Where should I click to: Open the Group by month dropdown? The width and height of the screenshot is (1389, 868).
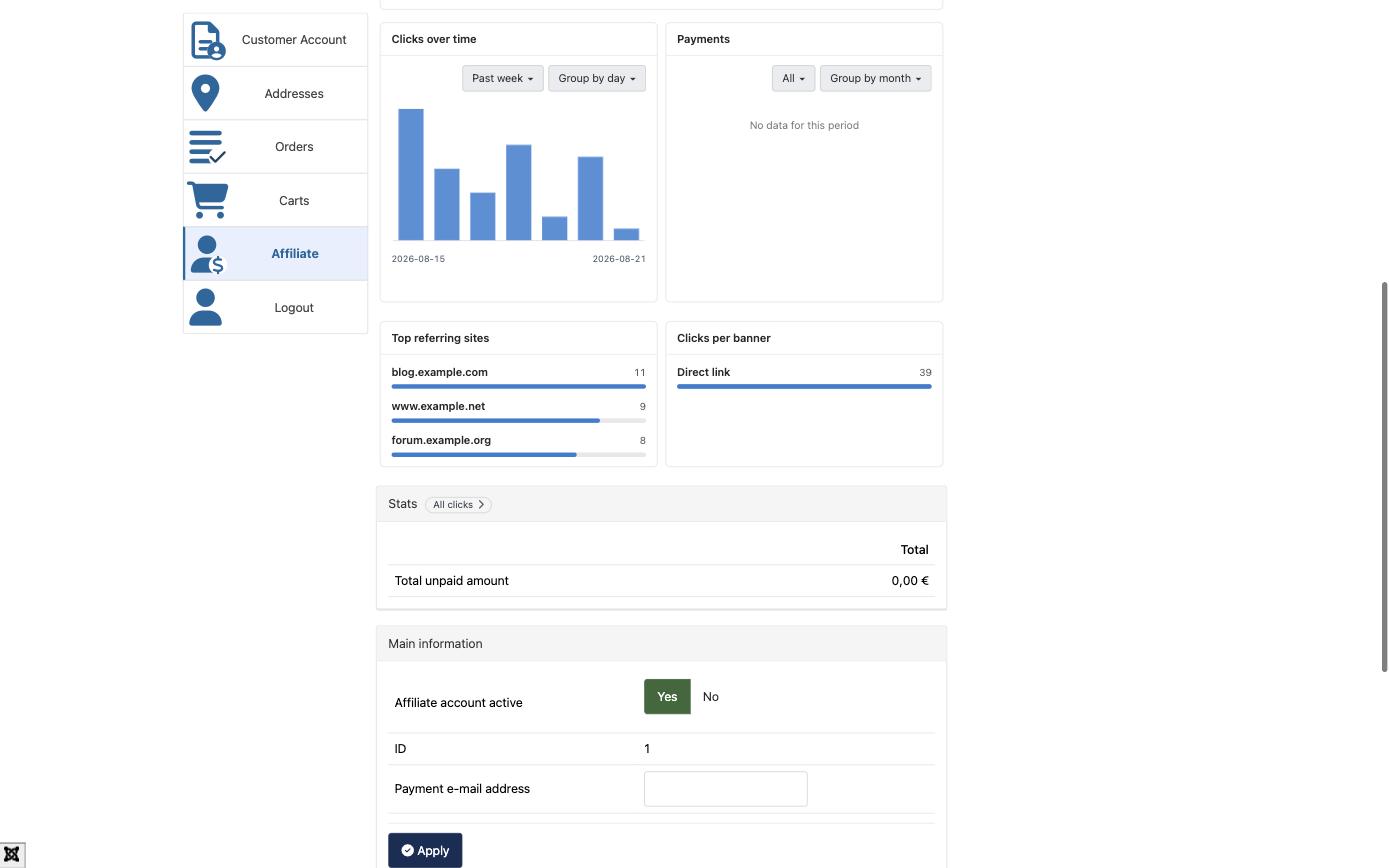[875, 78]
